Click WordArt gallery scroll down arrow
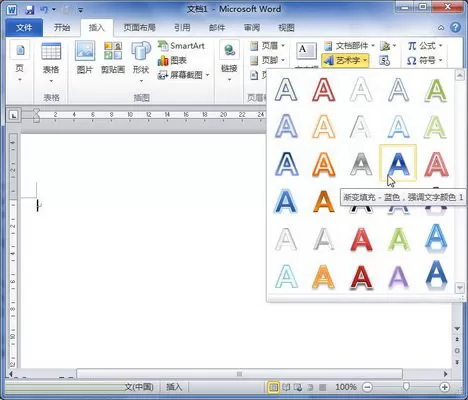The height and width of the screenshot is (400, 468). pyautogui.click(x=460, y=287)
